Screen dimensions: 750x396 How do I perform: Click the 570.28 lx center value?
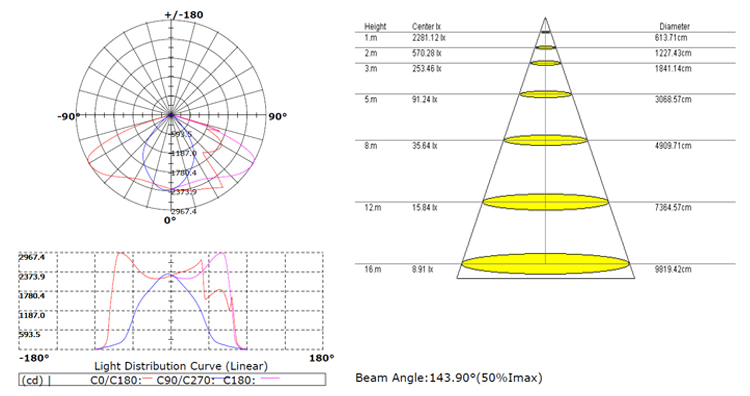tap(427, 53)
